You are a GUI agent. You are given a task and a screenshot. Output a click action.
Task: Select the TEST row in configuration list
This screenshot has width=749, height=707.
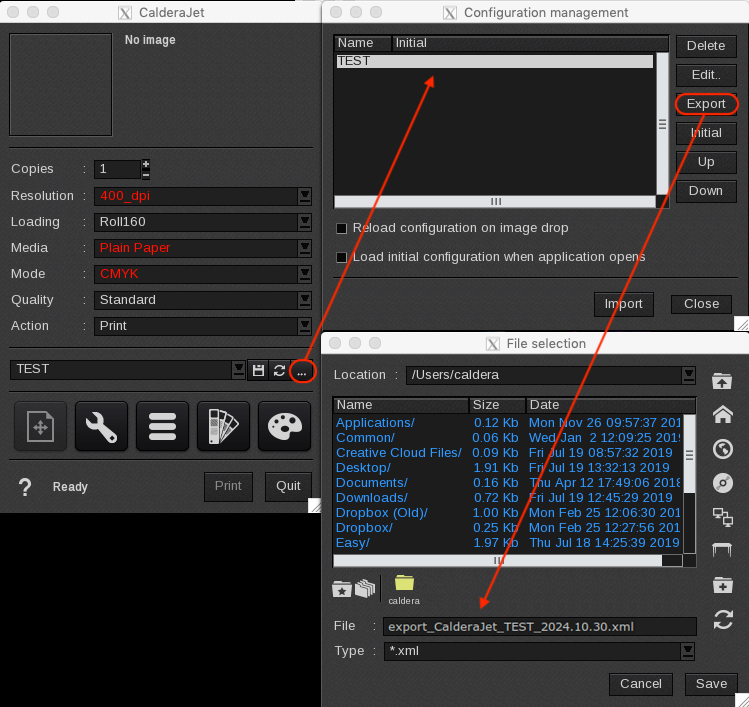click(x=494, y=61)
